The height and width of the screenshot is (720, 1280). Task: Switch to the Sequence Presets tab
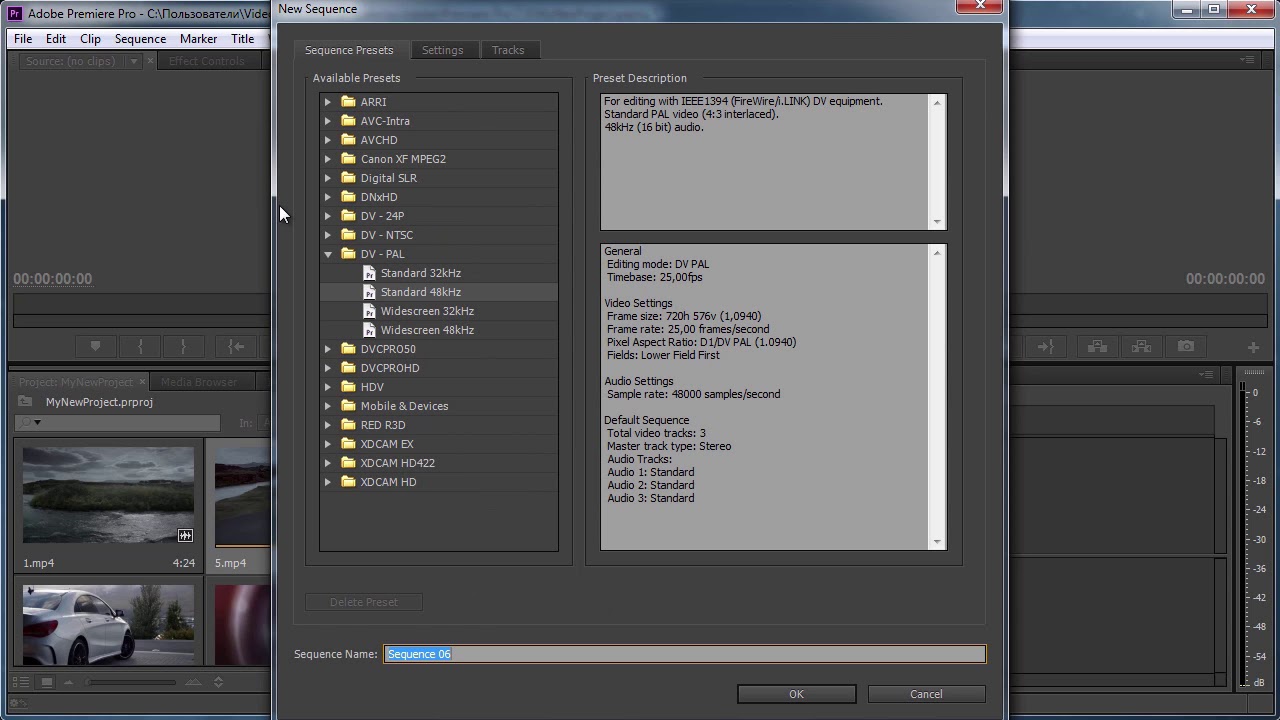(349, 50)
